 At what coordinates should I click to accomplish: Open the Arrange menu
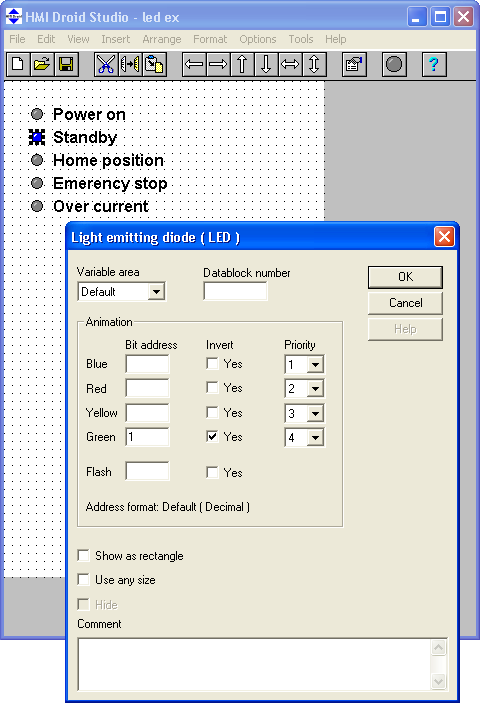click(162, 40)
